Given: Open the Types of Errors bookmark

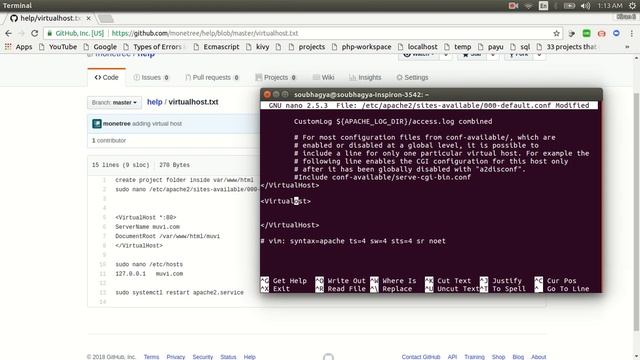Looking at the screenshot, I should tap(153, 47).
